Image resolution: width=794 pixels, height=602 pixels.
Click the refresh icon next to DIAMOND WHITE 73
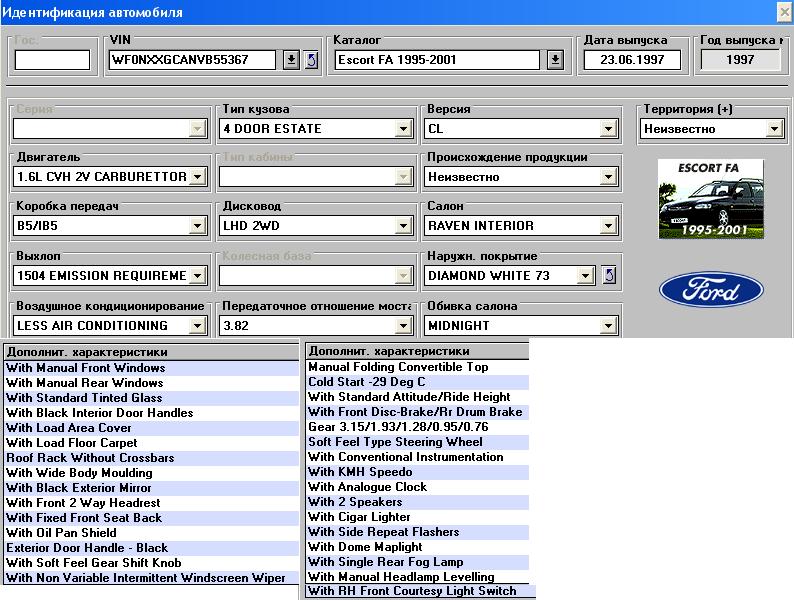click(x=610, y=275)
